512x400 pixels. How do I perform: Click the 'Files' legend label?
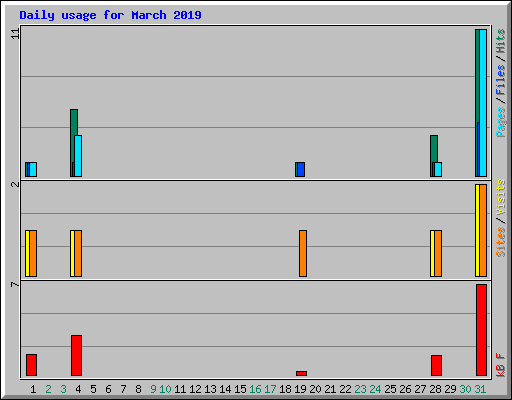coord(501,80)
